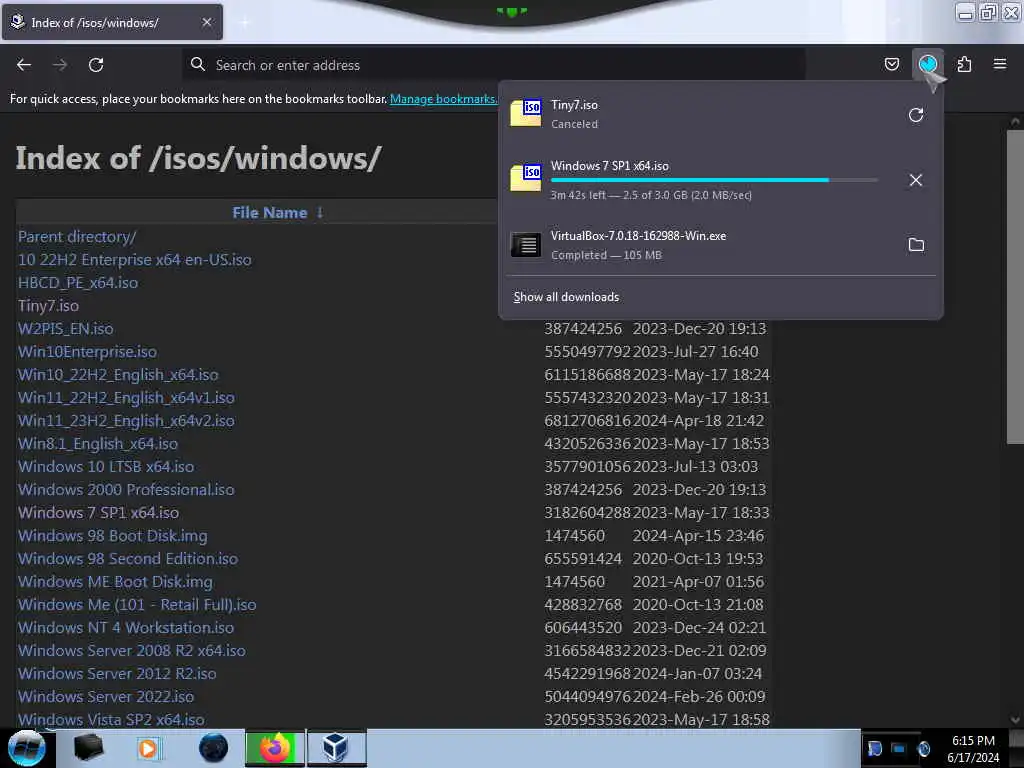The width and height of the screenshot is (1024, 768).
Task: Download HBCD_PE_x64.iso
Action: point(78,282)
